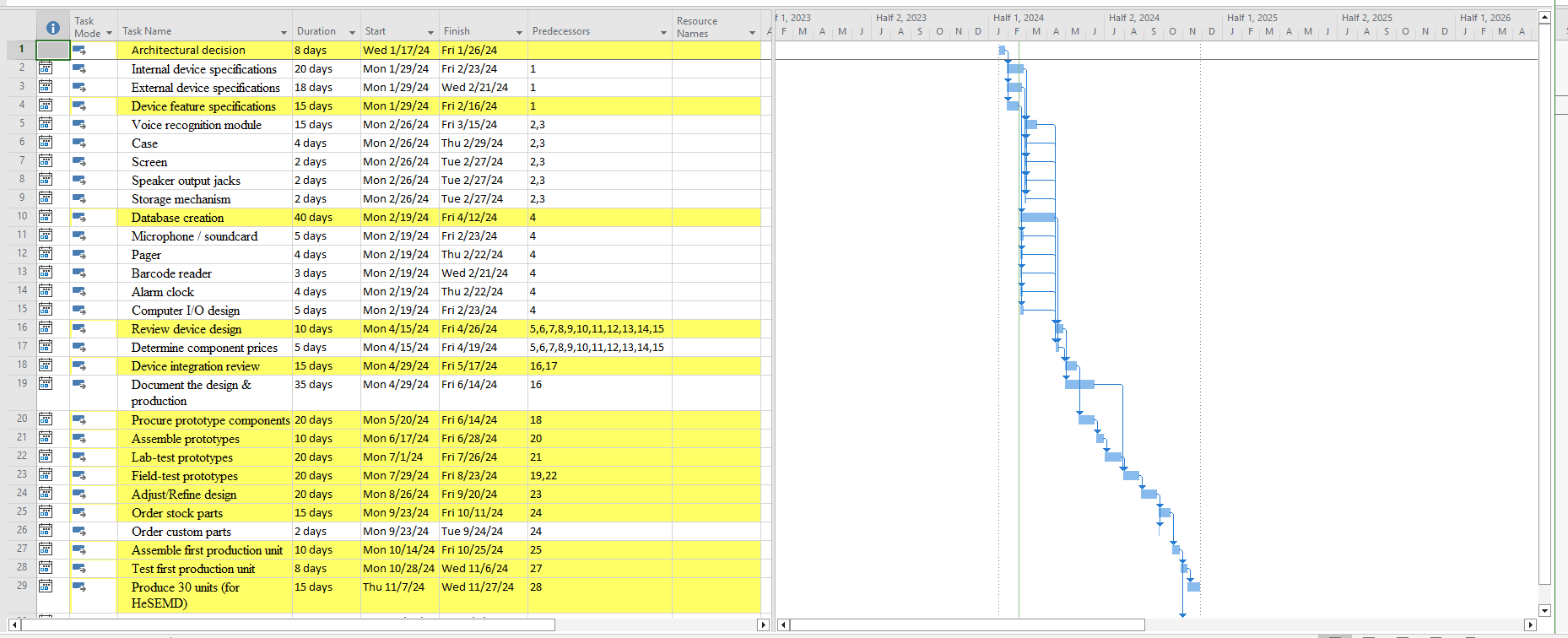Click the 'Half 2, 2024' timescale header

(1133, 18)
